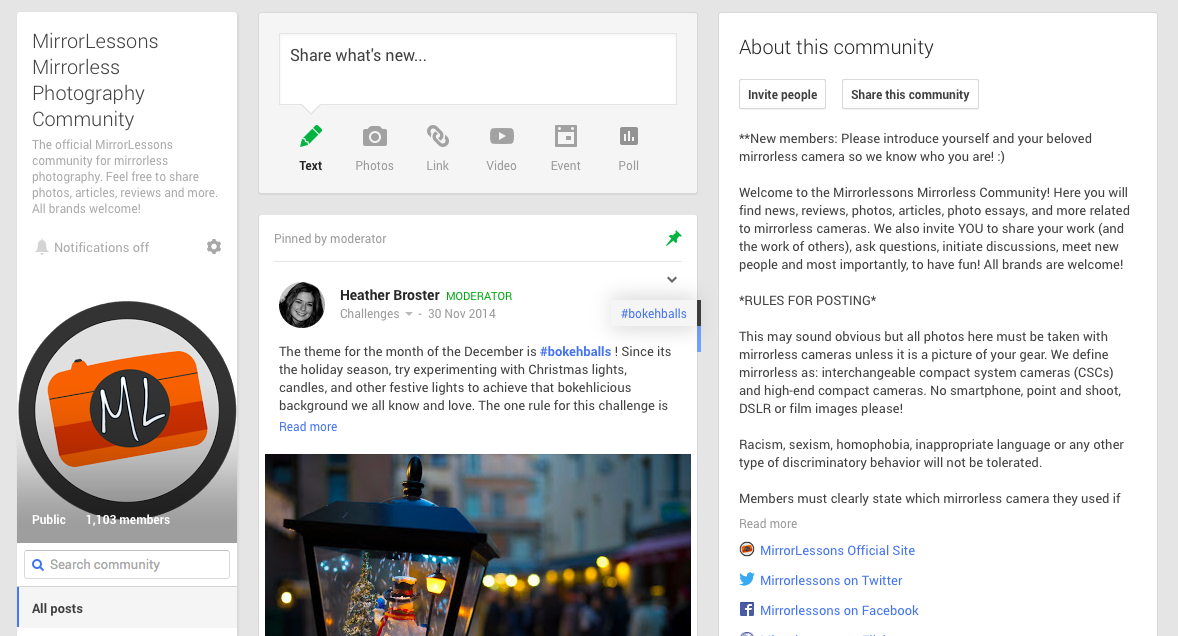Click the Search community field
This screenshot has height=636, width=1178.
[x=127, y=565]
